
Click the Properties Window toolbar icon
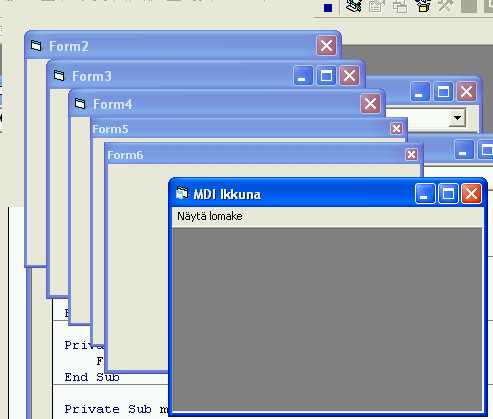pos(377,6)
